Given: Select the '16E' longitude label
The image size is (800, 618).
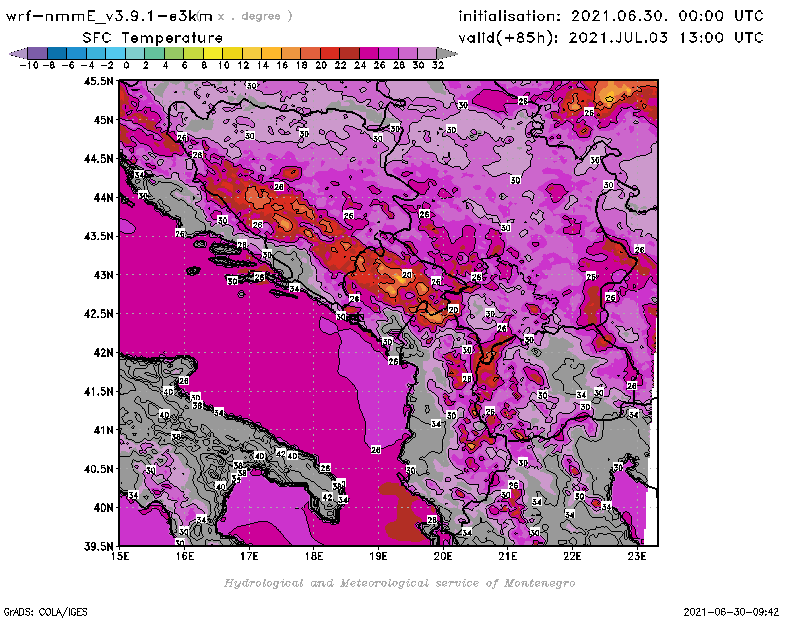Looking at the screenshot, I should [185, 556].
